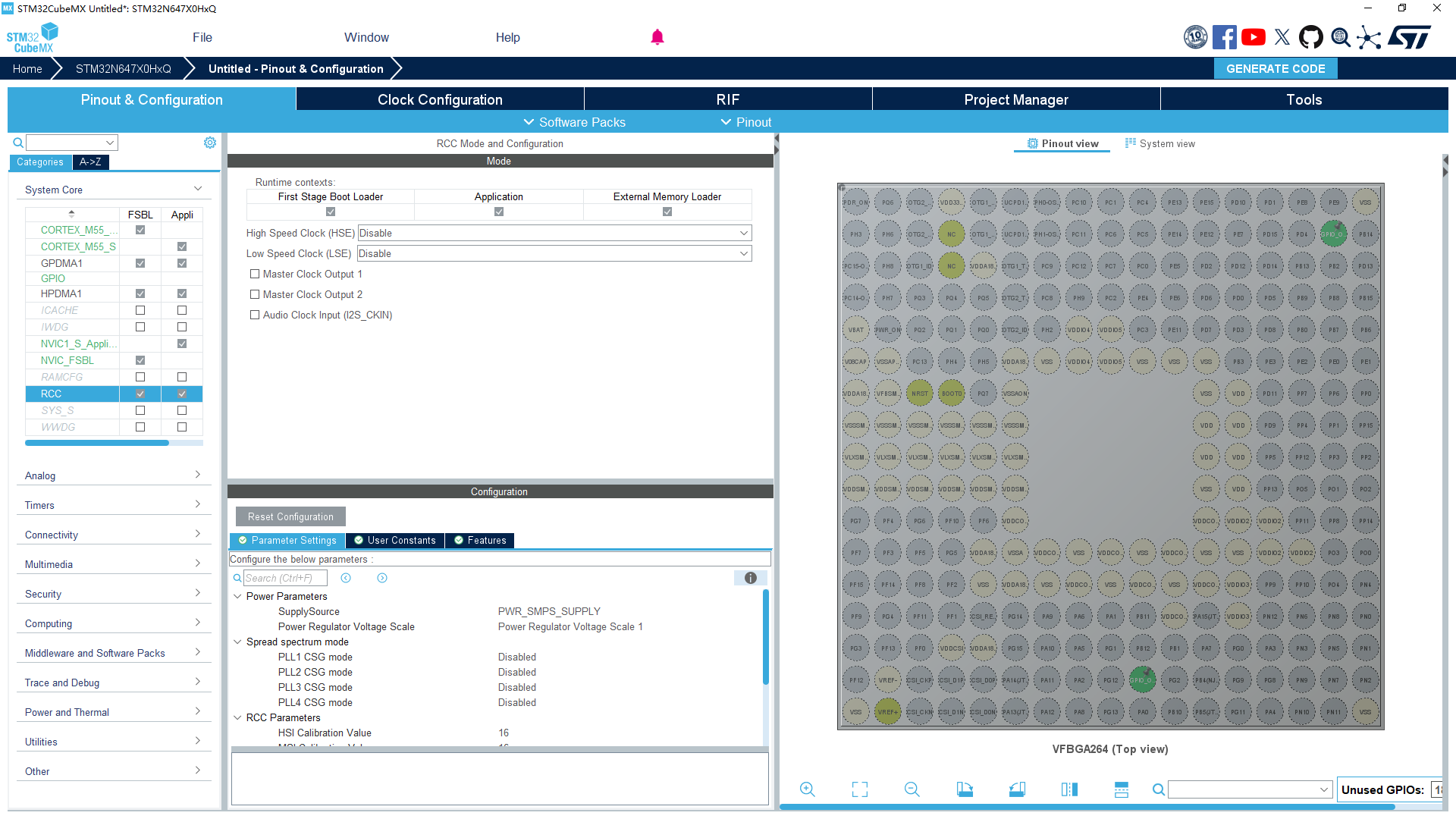Collapse Power Parameters group
The height and width of the screenshot is (819, 1456).
click(237, 596)
